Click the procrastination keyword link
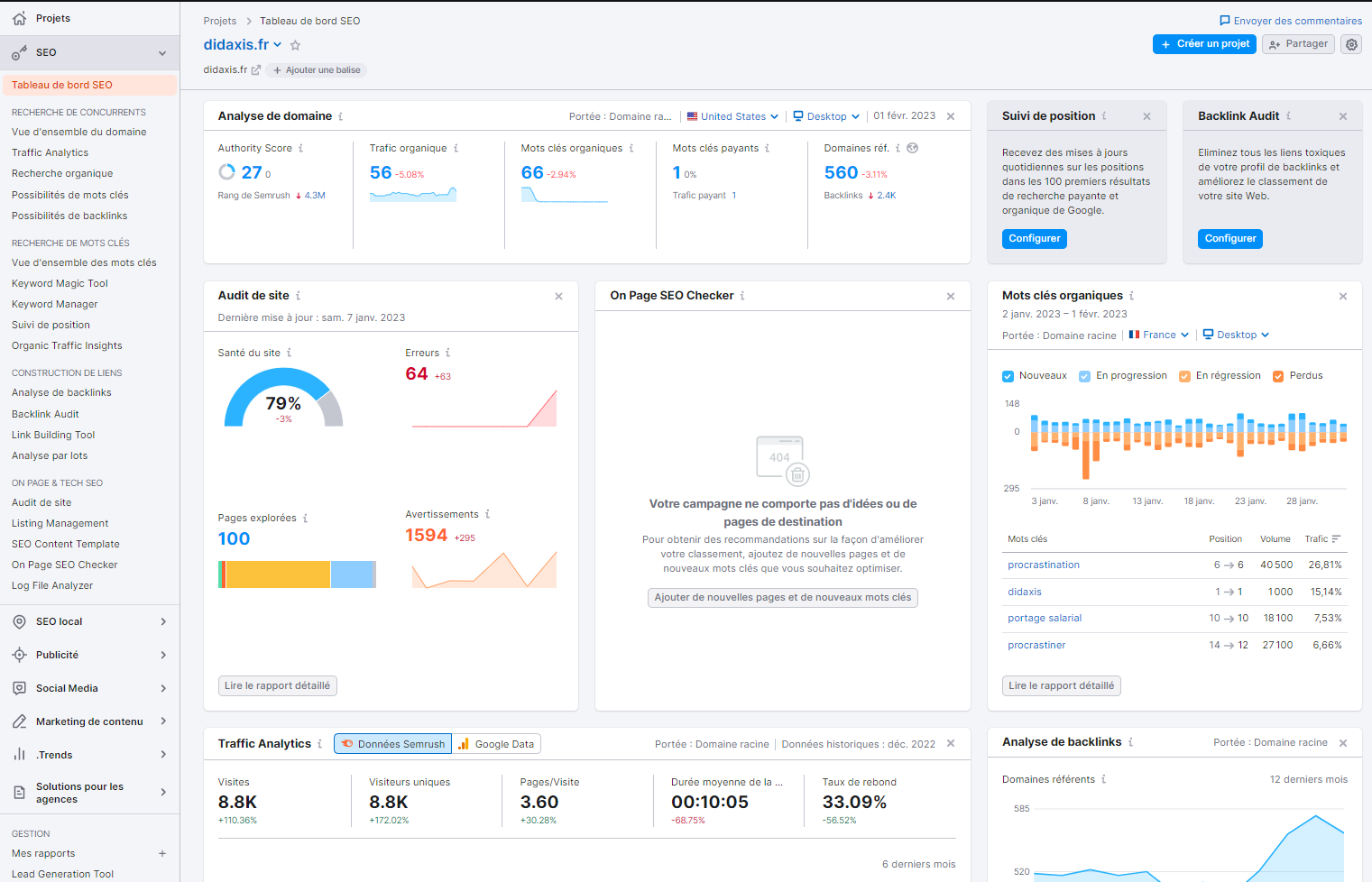 click(x=1044, y=565)
